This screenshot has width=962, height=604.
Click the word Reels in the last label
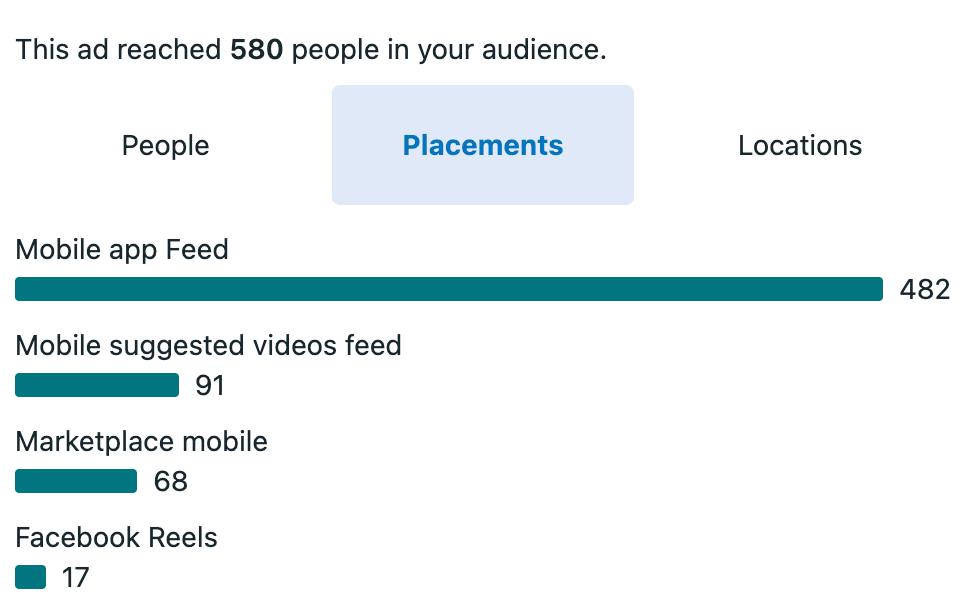pos(182,537)
